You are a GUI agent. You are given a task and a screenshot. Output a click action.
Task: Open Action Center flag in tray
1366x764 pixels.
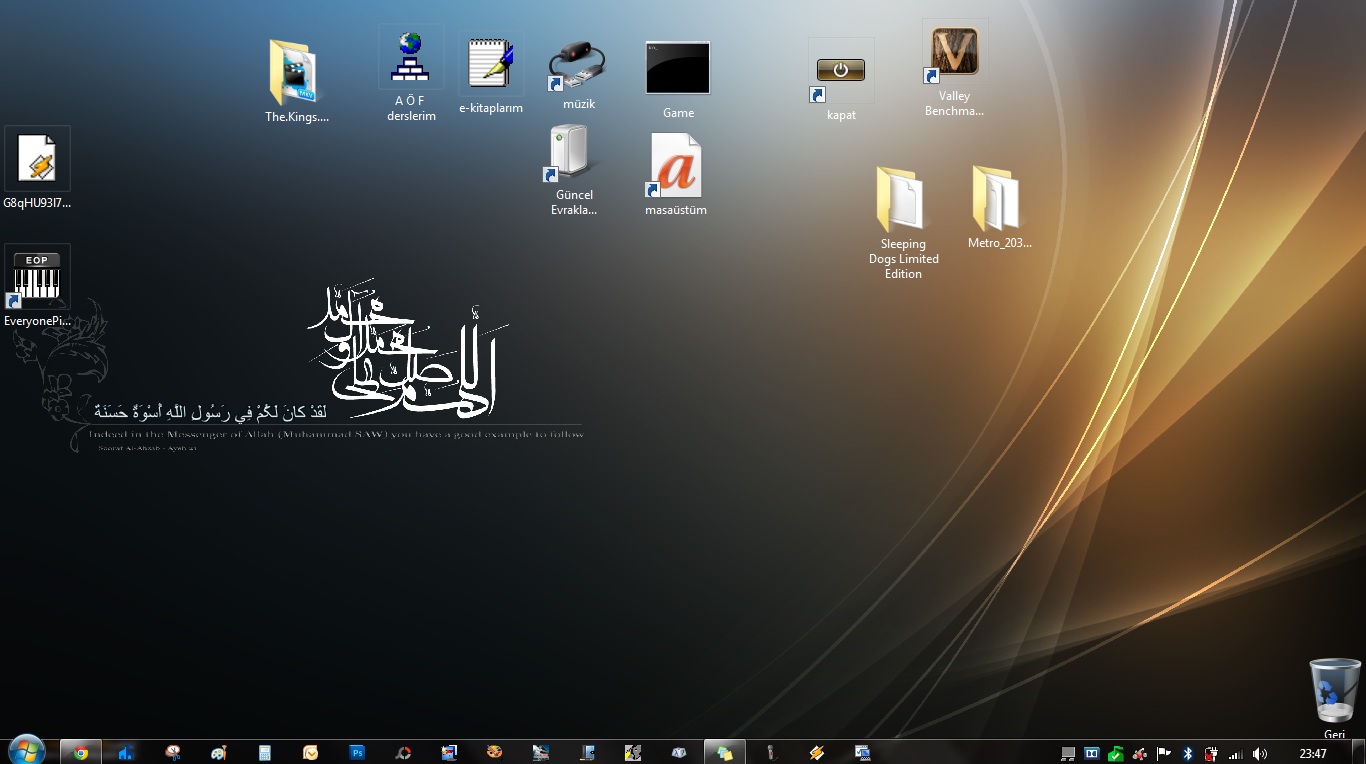click(x=1163, y=753)
